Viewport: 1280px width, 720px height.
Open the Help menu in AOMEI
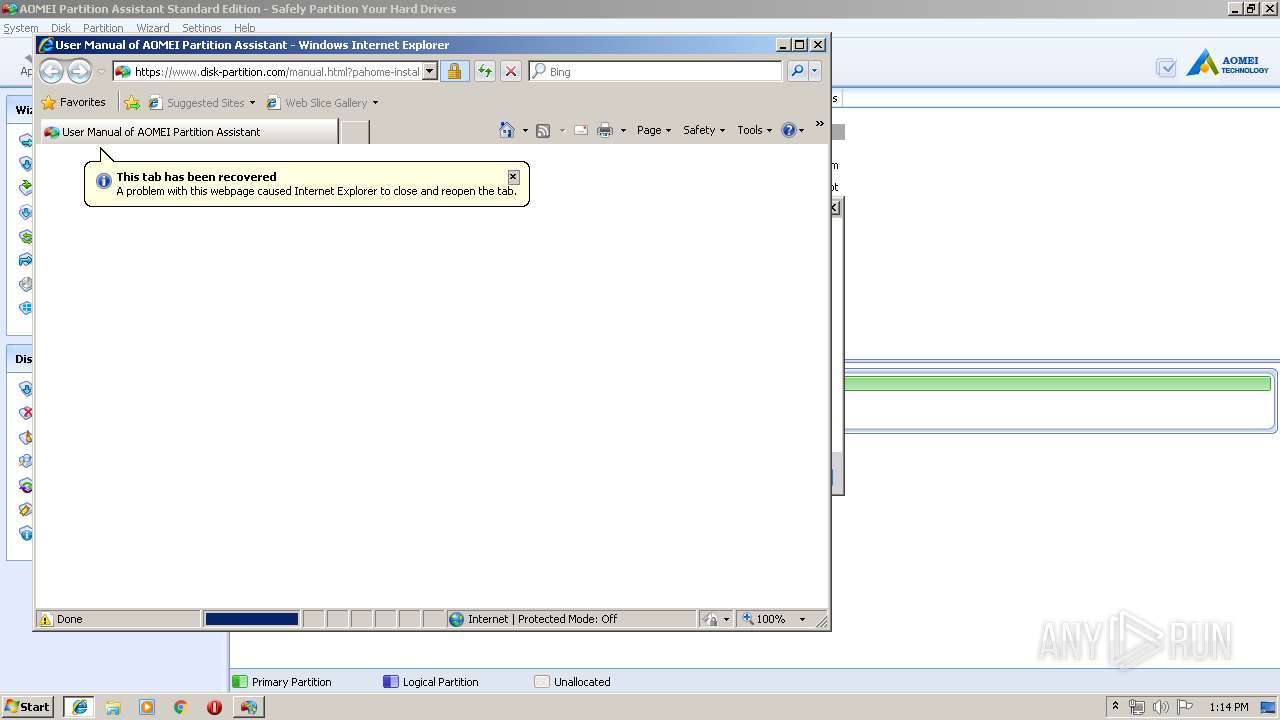244,28
